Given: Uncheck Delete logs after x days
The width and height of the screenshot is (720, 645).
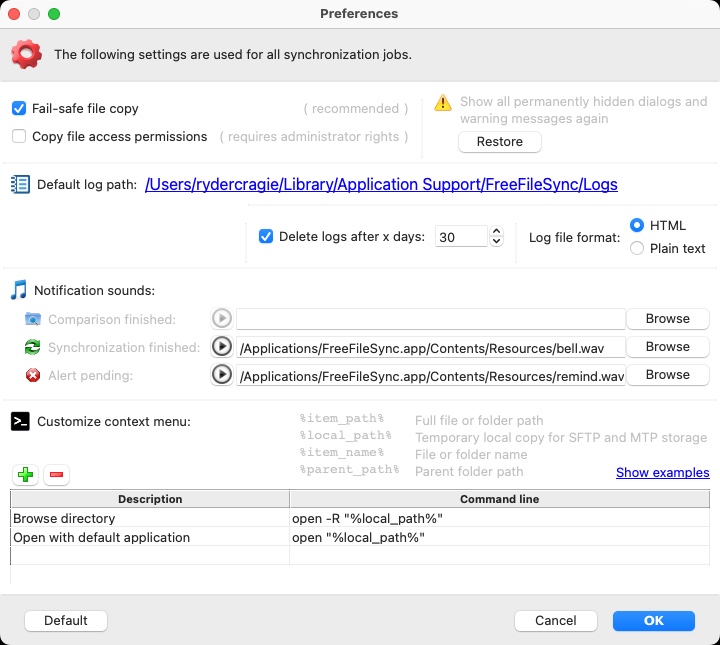Looking at the screenshot, I should tap(266, 236).
